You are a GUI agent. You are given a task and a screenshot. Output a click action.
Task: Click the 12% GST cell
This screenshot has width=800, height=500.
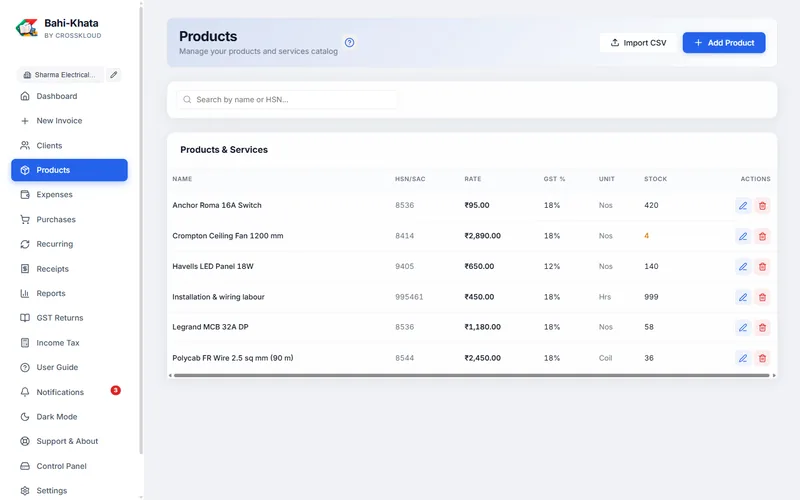point(552,266)
